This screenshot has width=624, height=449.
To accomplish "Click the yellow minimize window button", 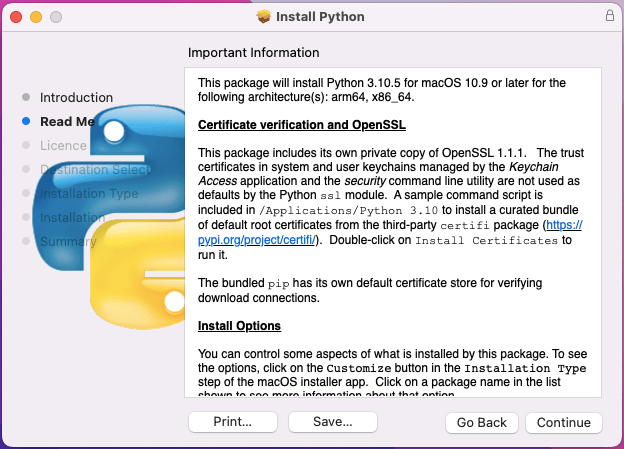I will tap(36, 17).
